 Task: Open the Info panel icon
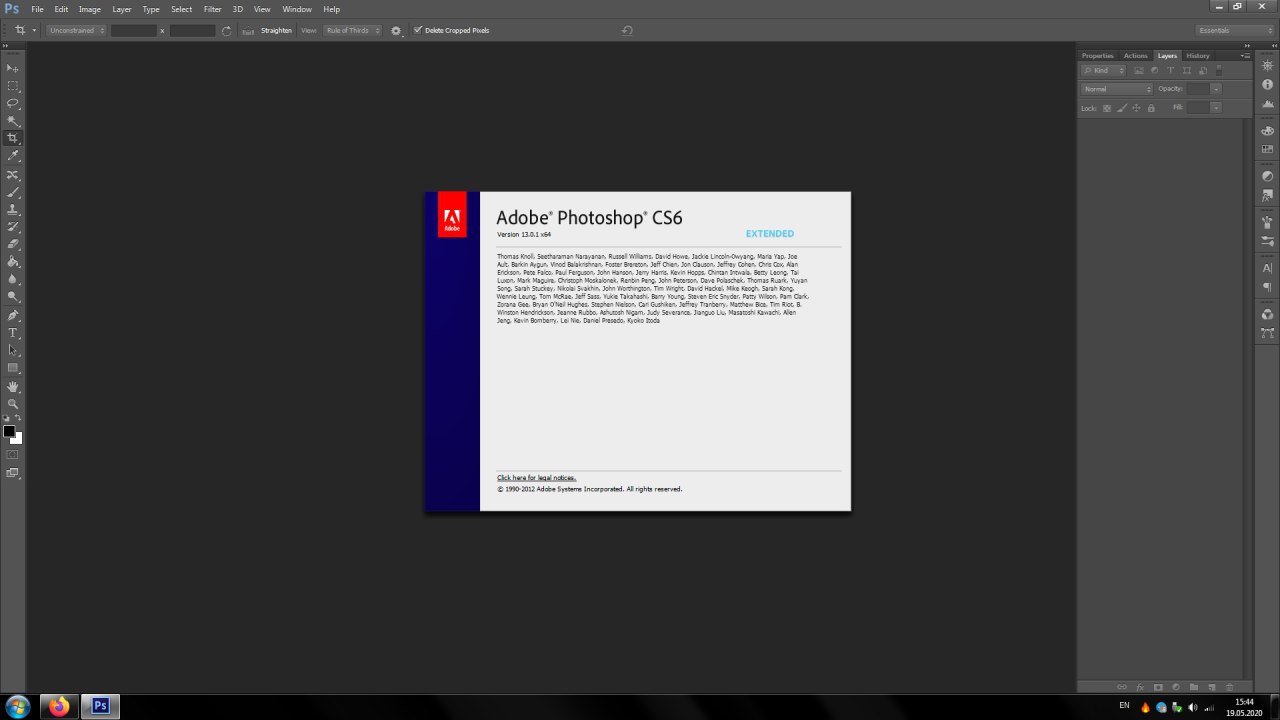(1267, 85)
